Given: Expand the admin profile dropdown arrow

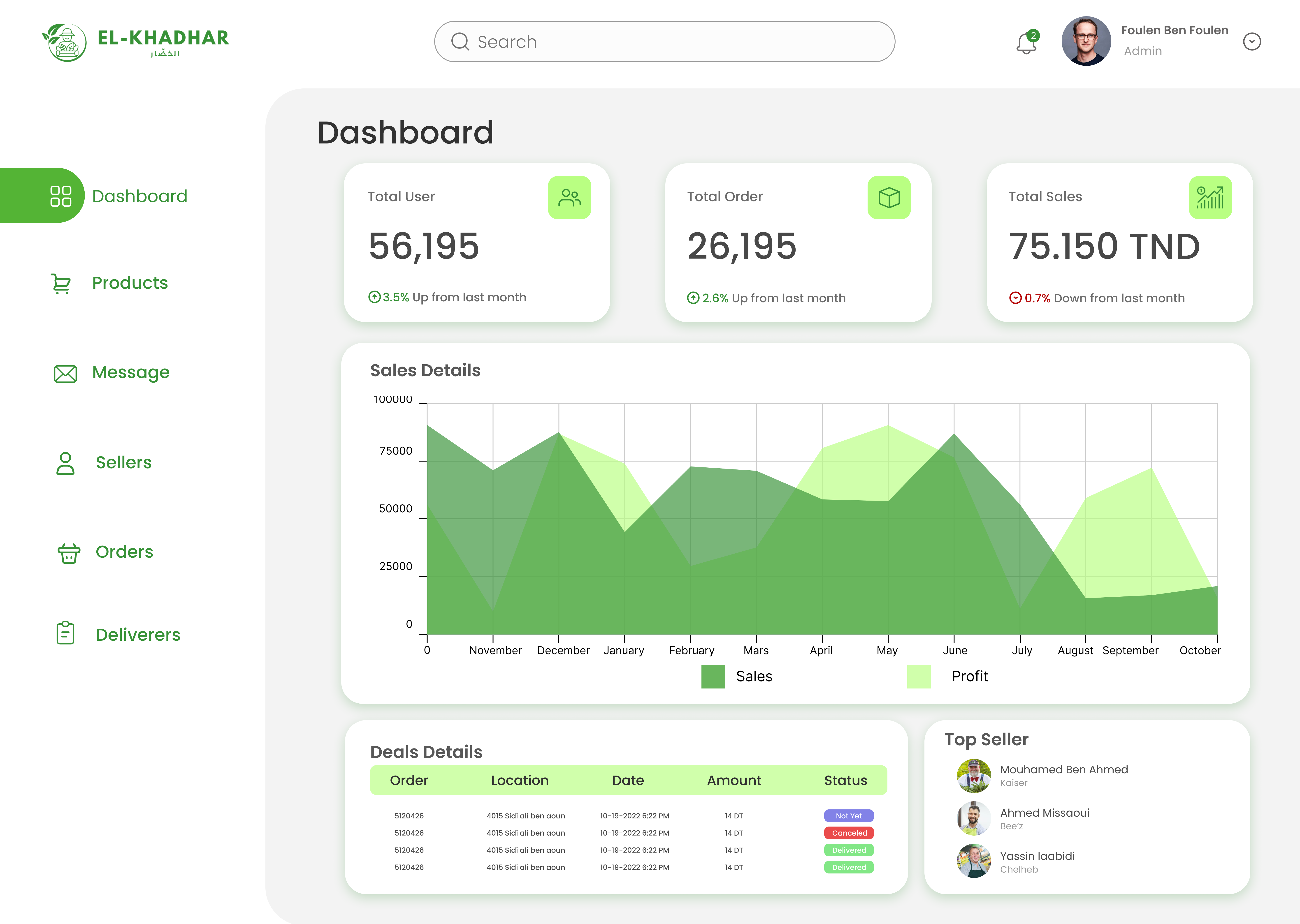Looking at the screenshot, I should pyautogui.click(x=1252, y=42).
